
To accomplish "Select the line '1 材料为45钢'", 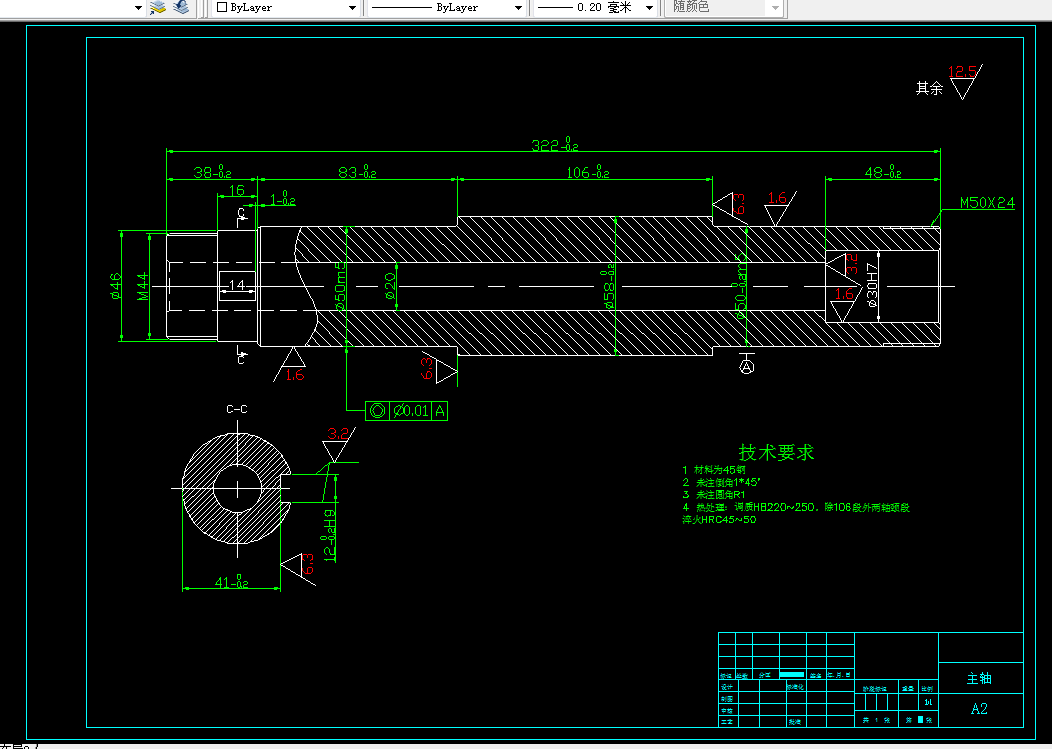I will click(x=714, y=470).
